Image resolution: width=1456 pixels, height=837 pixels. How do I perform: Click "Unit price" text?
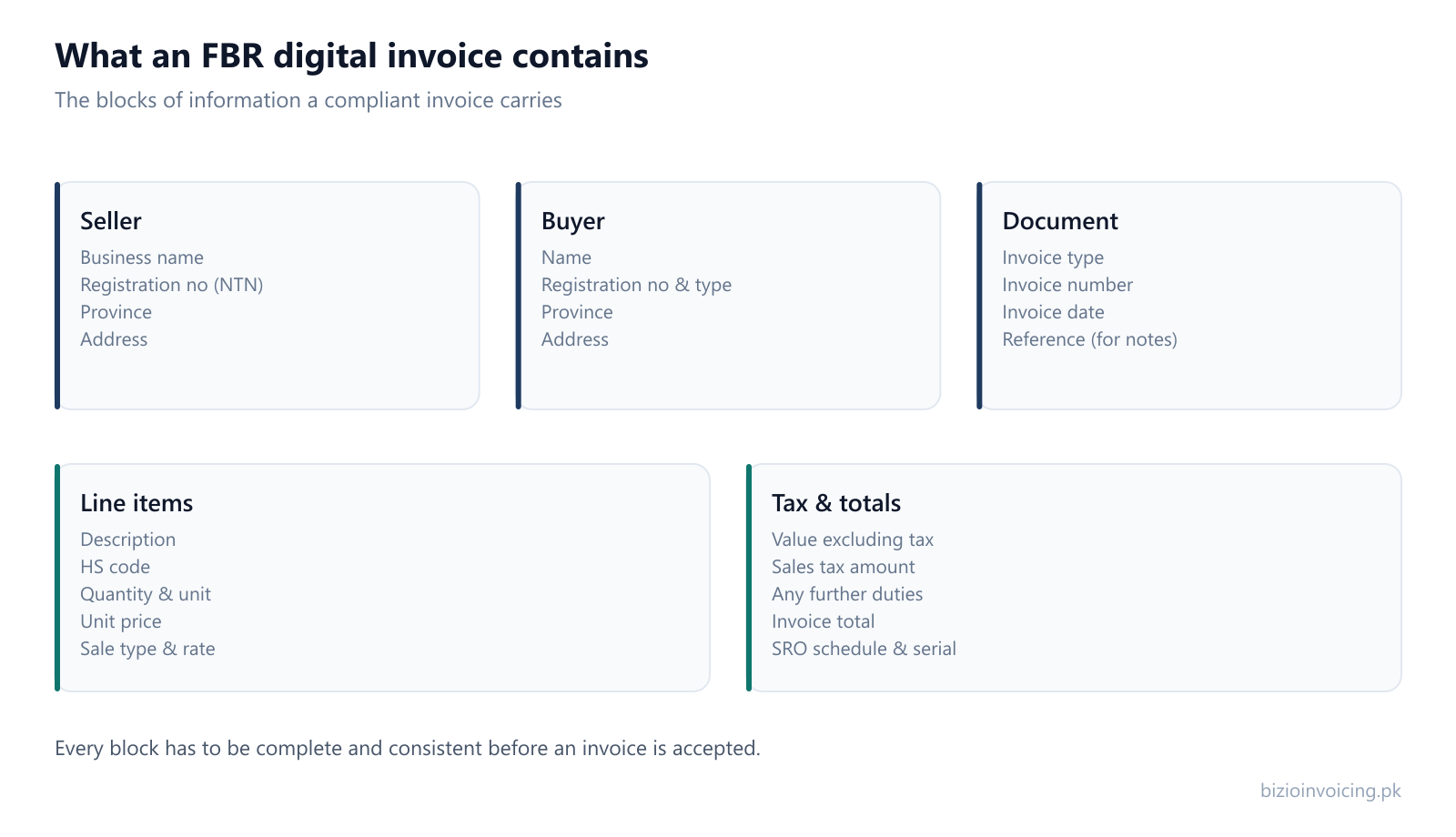click(121, 621)
